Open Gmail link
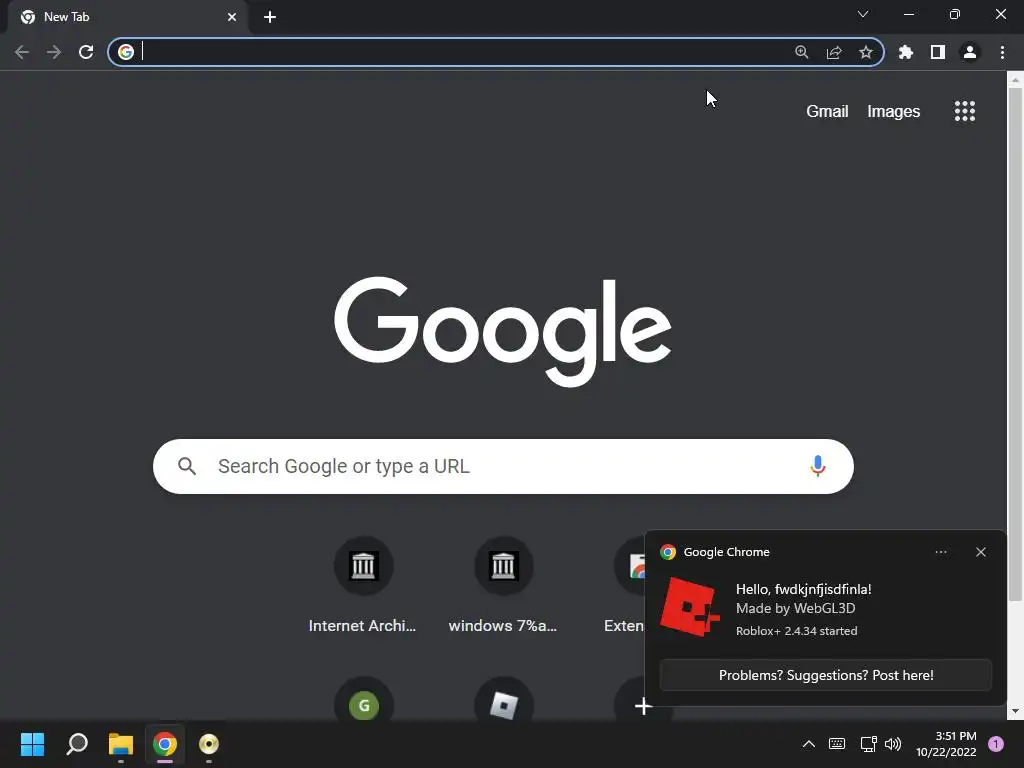Screen dimensions: 1024x768 [x=827, y=112]
